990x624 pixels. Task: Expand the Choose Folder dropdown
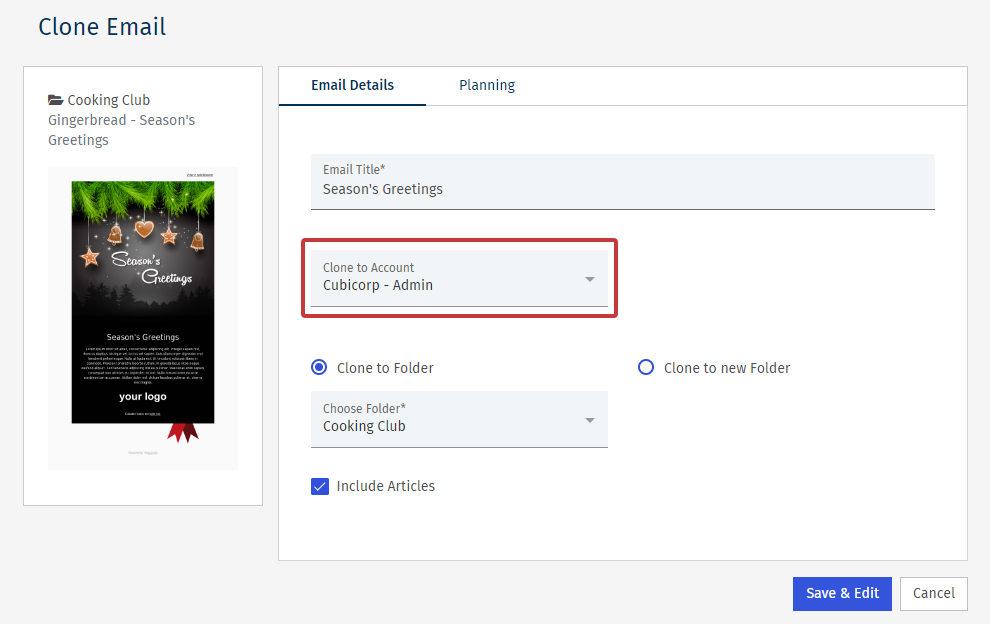point(459,419)
